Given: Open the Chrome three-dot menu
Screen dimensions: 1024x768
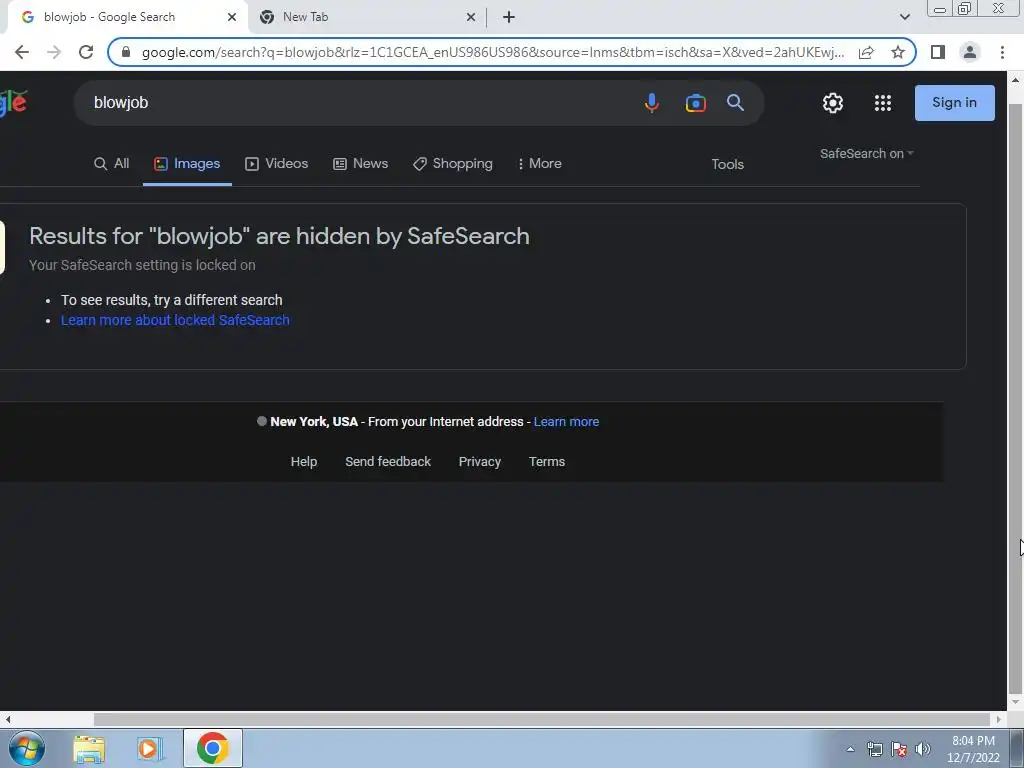Looking at the screenshot, I should pyautogui.click(x=1002, y=52).
